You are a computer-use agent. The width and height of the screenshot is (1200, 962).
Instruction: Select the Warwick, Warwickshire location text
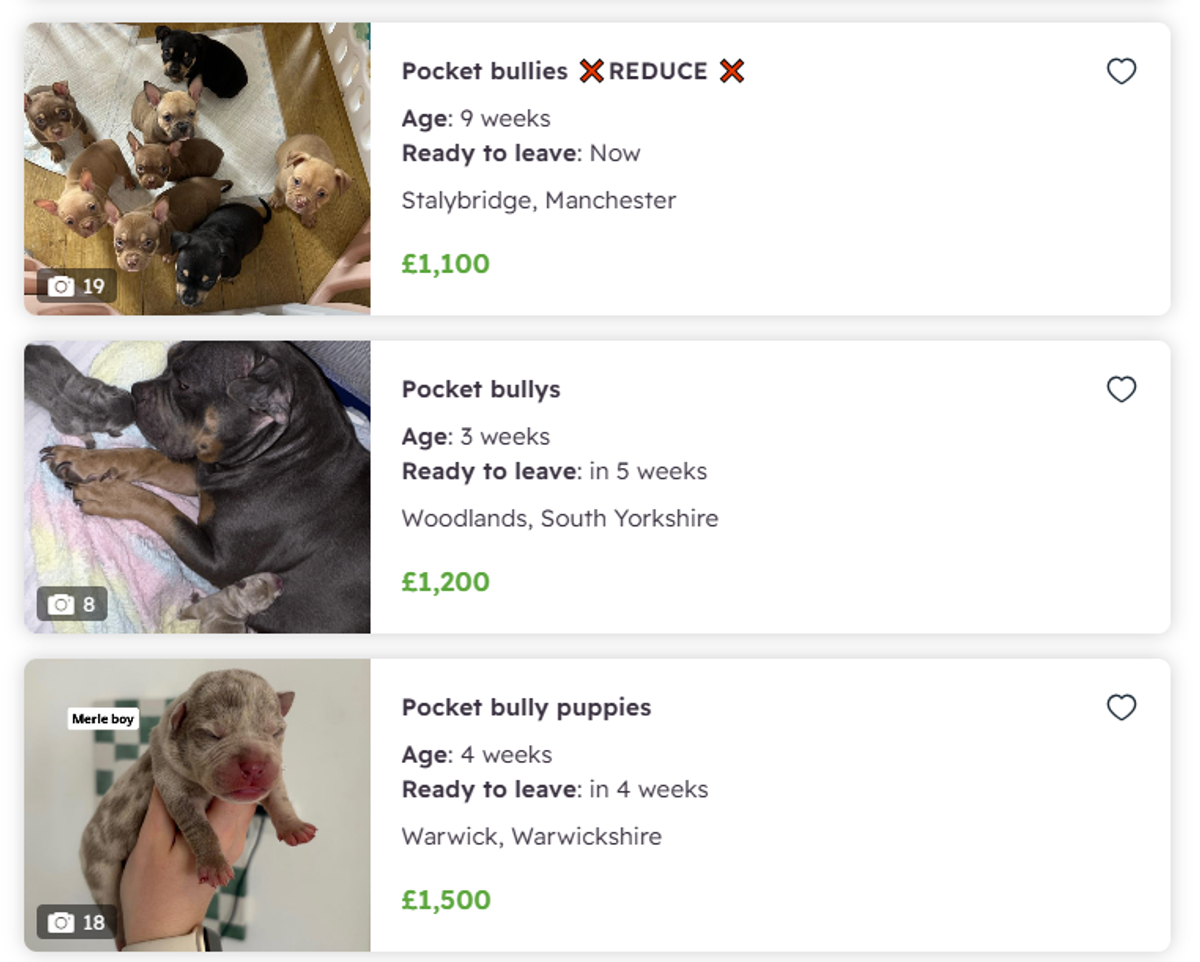(531, 836)
